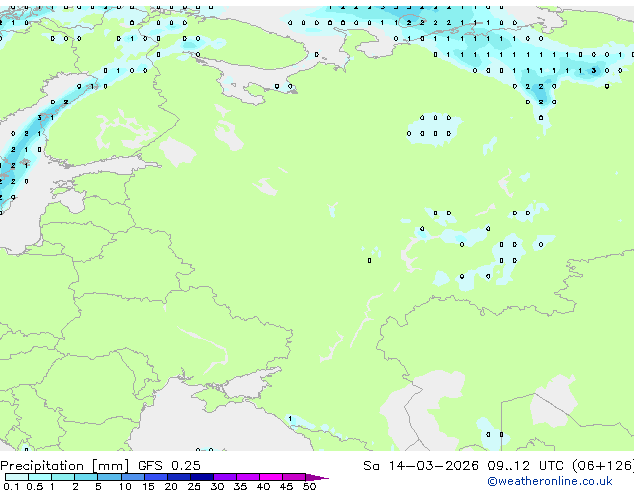The image size is (634, 490).
Task: Select the 10–15 mm legend color box
Action: (133, 477)
